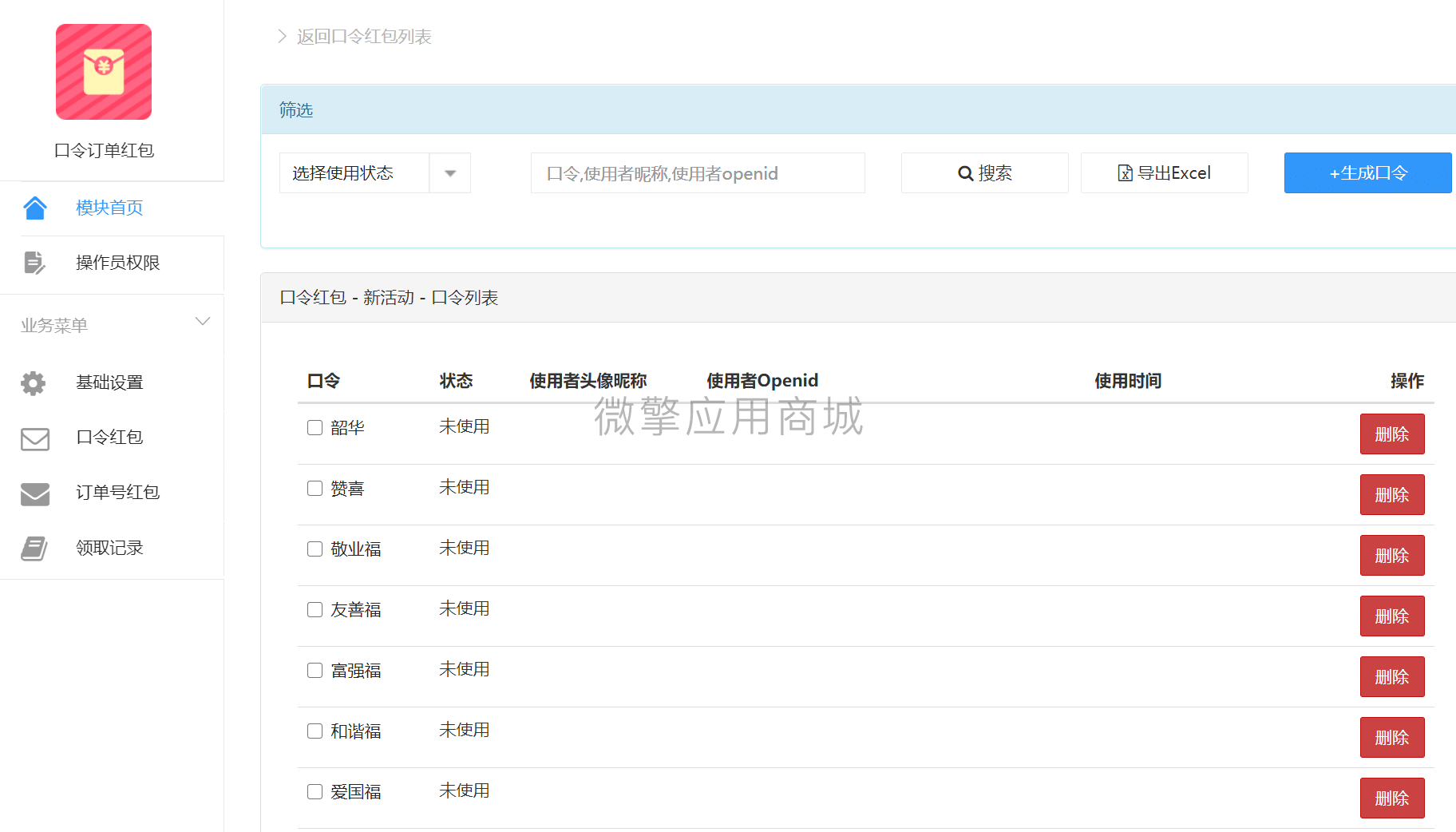Check the box for 敬业福 row
The width and height of the screenshot is (1456, 832).
pos(315,549)
